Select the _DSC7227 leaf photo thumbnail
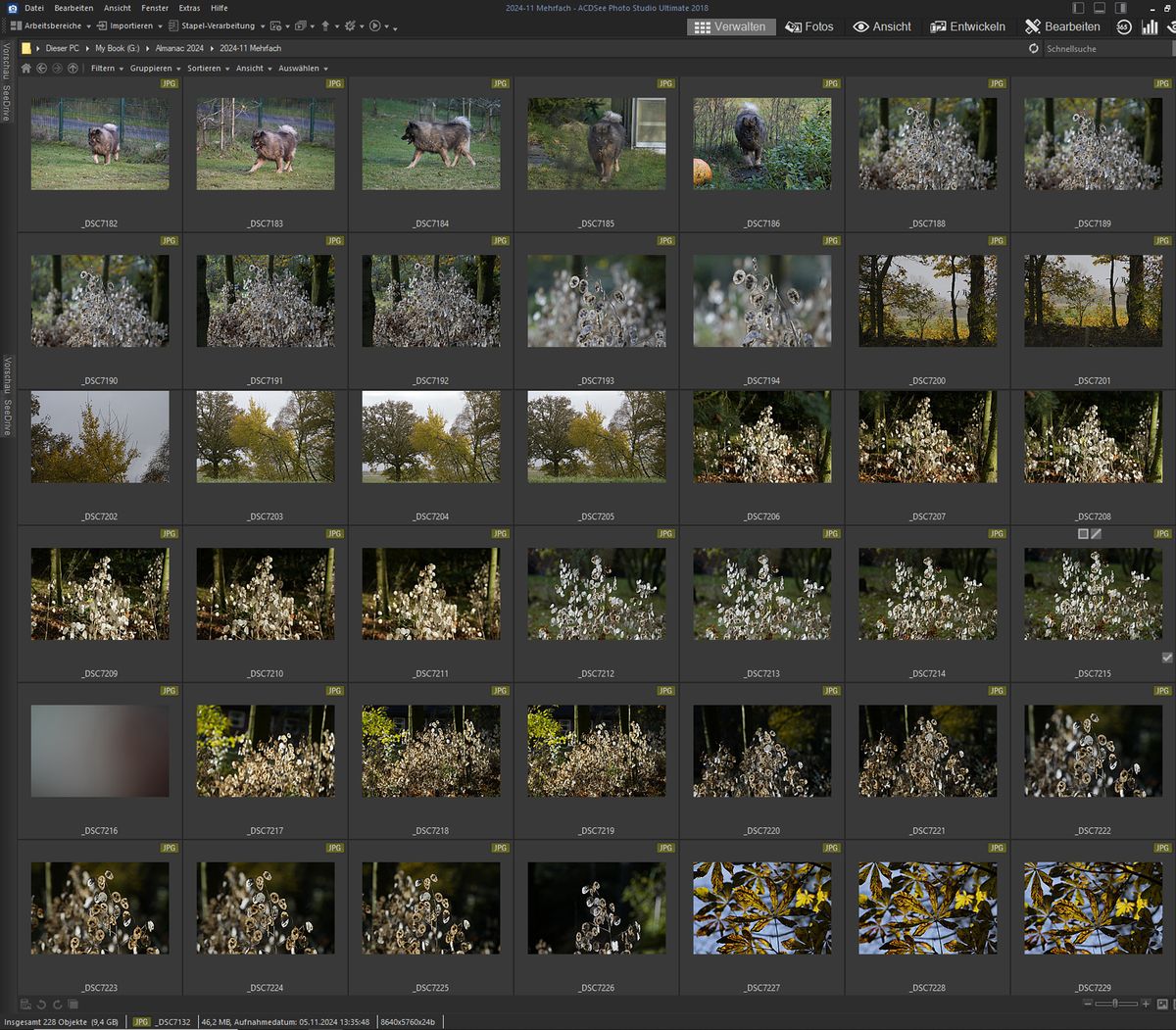Image resolution: width=1176 pixels, height=1030 pixels. coord(761,908)
